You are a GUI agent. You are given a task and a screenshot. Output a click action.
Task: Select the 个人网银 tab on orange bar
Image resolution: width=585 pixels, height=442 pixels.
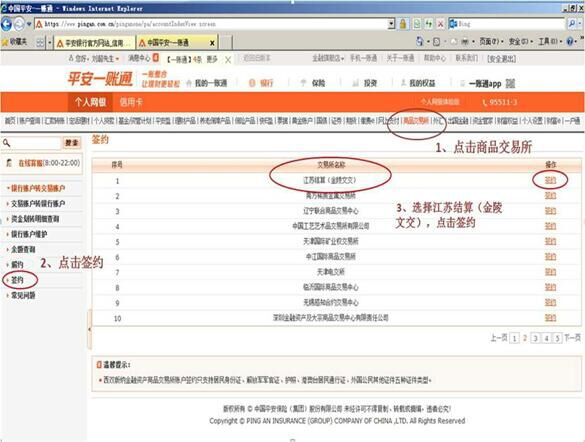pos(90,102)
